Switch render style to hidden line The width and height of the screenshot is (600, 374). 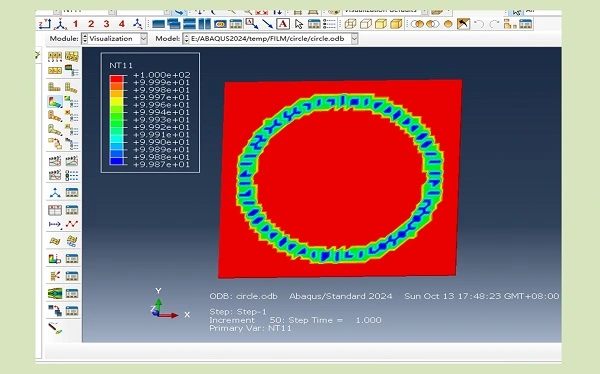click(x=365, y=24)
